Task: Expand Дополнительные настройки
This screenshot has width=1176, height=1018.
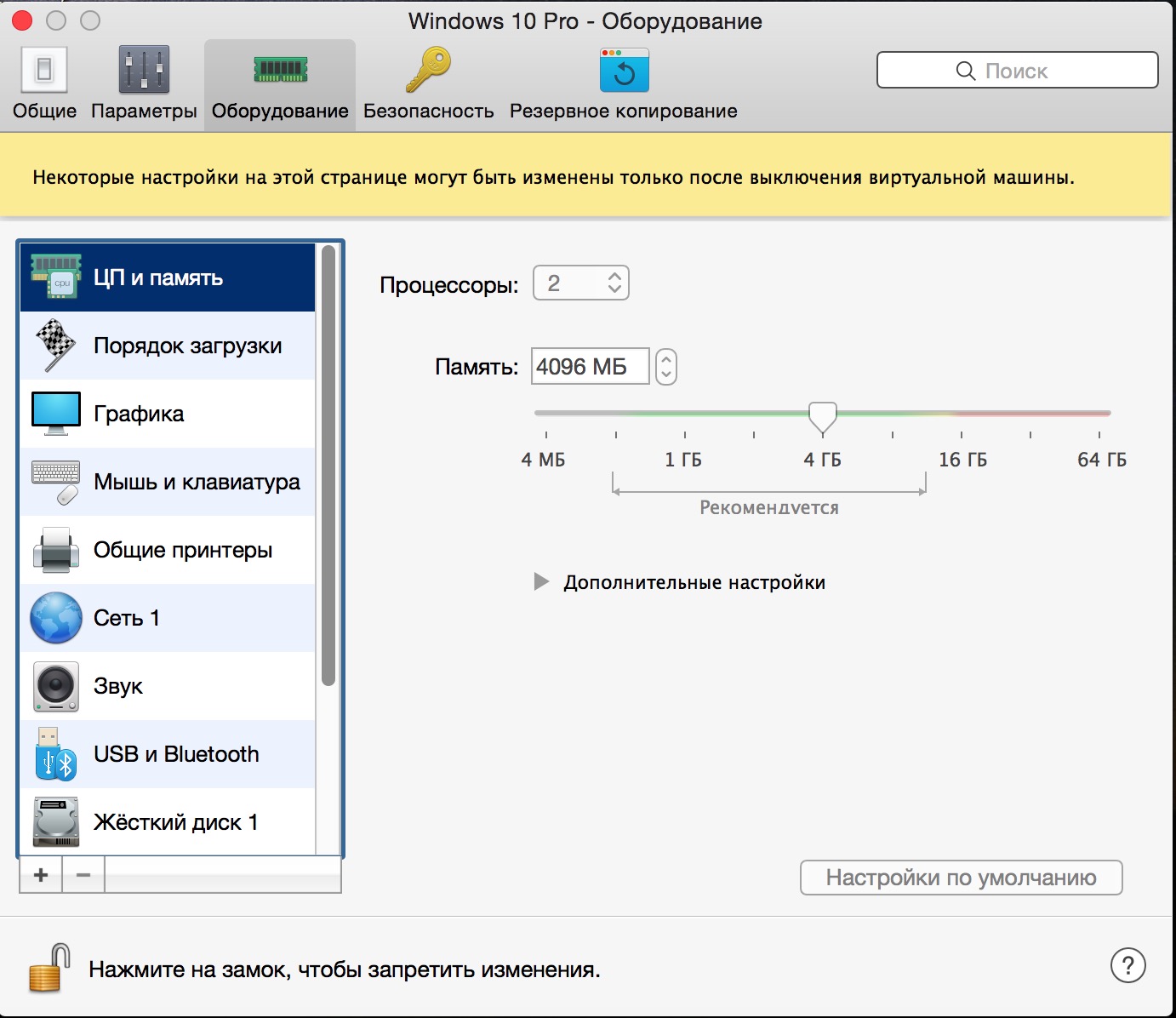Action: [542, 581]
